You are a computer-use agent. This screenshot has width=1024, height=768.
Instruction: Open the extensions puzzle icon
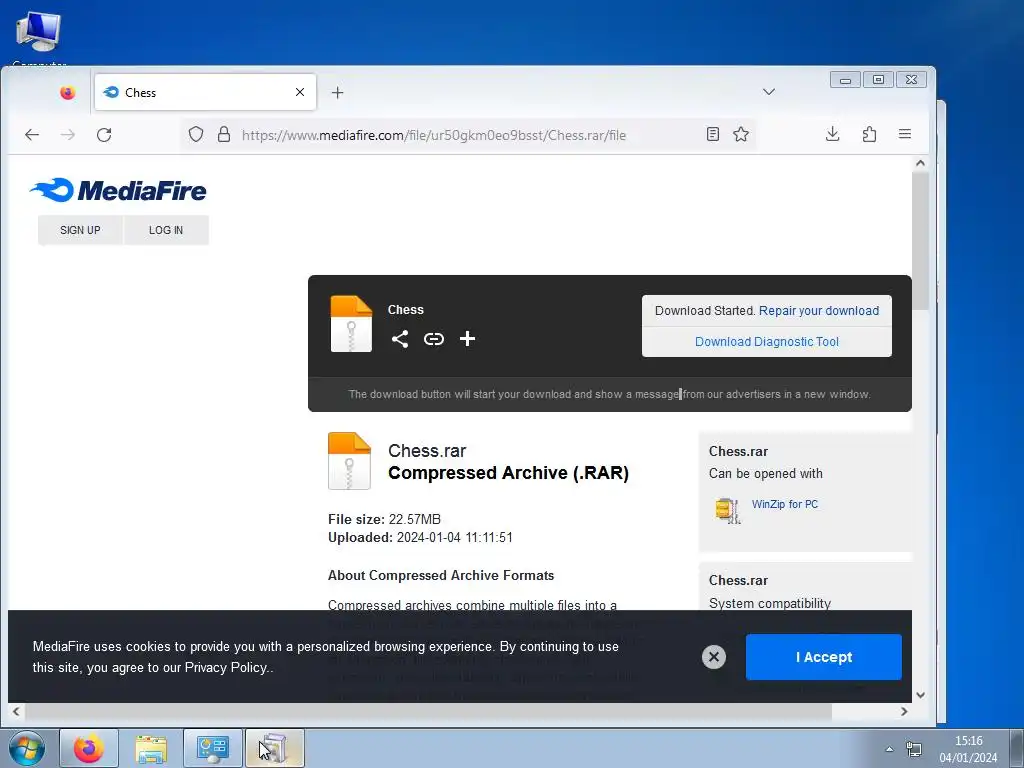(869, 134)
